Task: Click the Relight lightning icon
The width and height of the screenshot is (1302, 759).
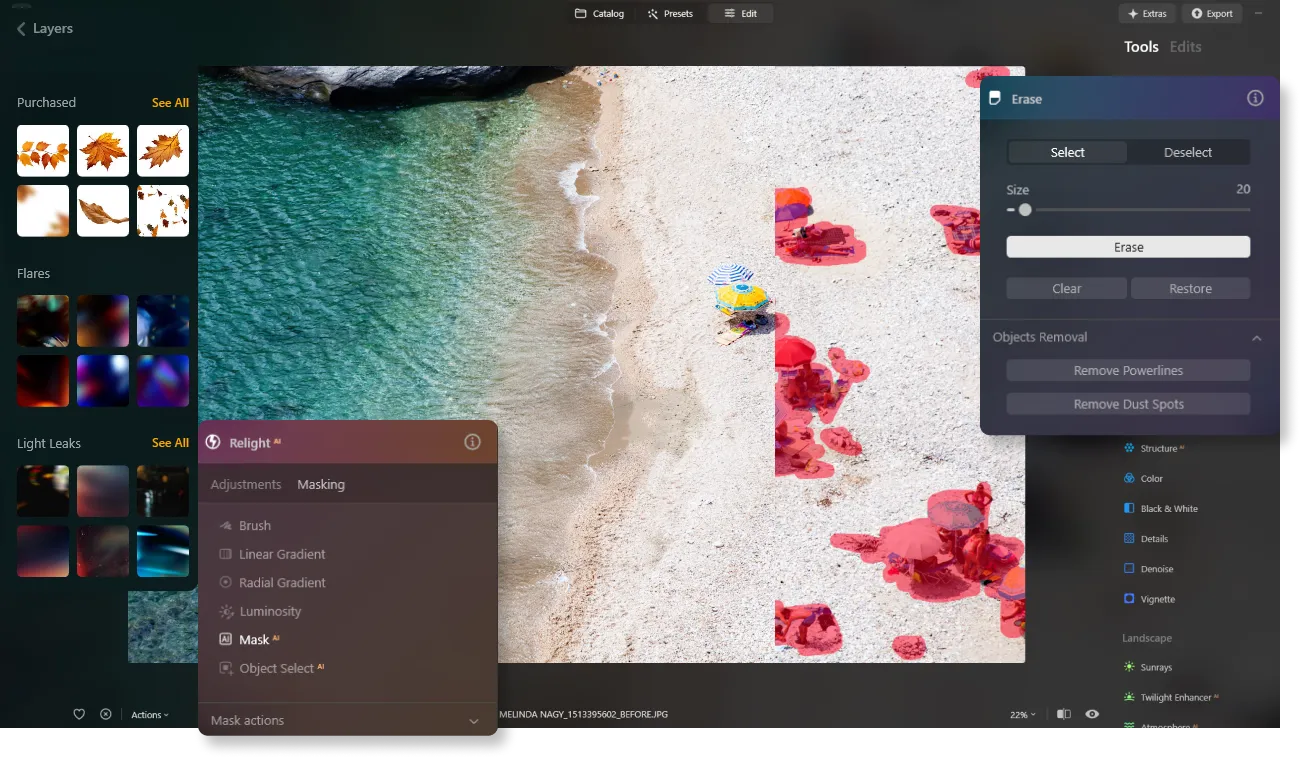Action: (x=212, y=442)
